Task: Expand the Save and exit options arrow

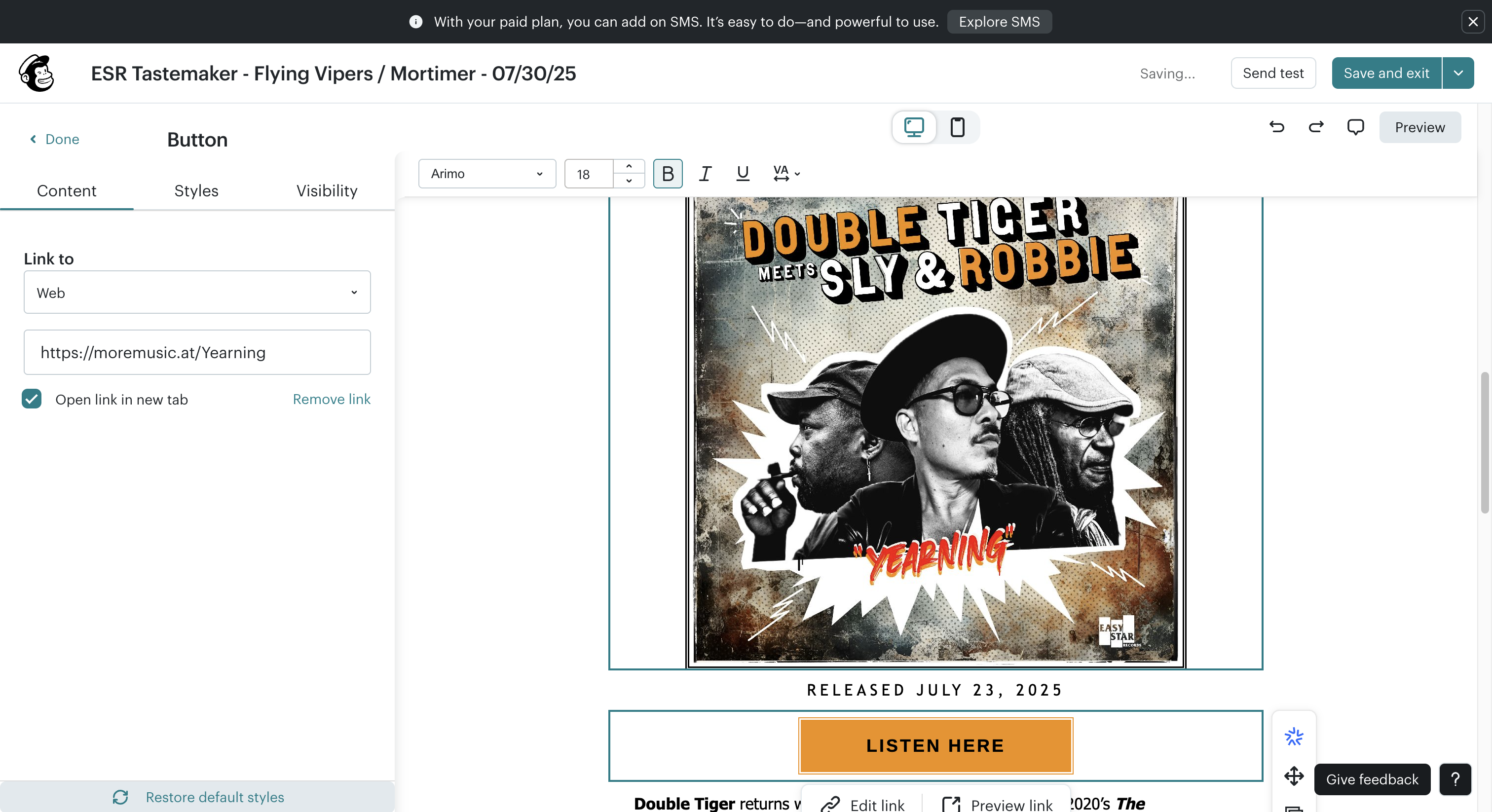Action: pyautogui.click(x=1458, y=73)
